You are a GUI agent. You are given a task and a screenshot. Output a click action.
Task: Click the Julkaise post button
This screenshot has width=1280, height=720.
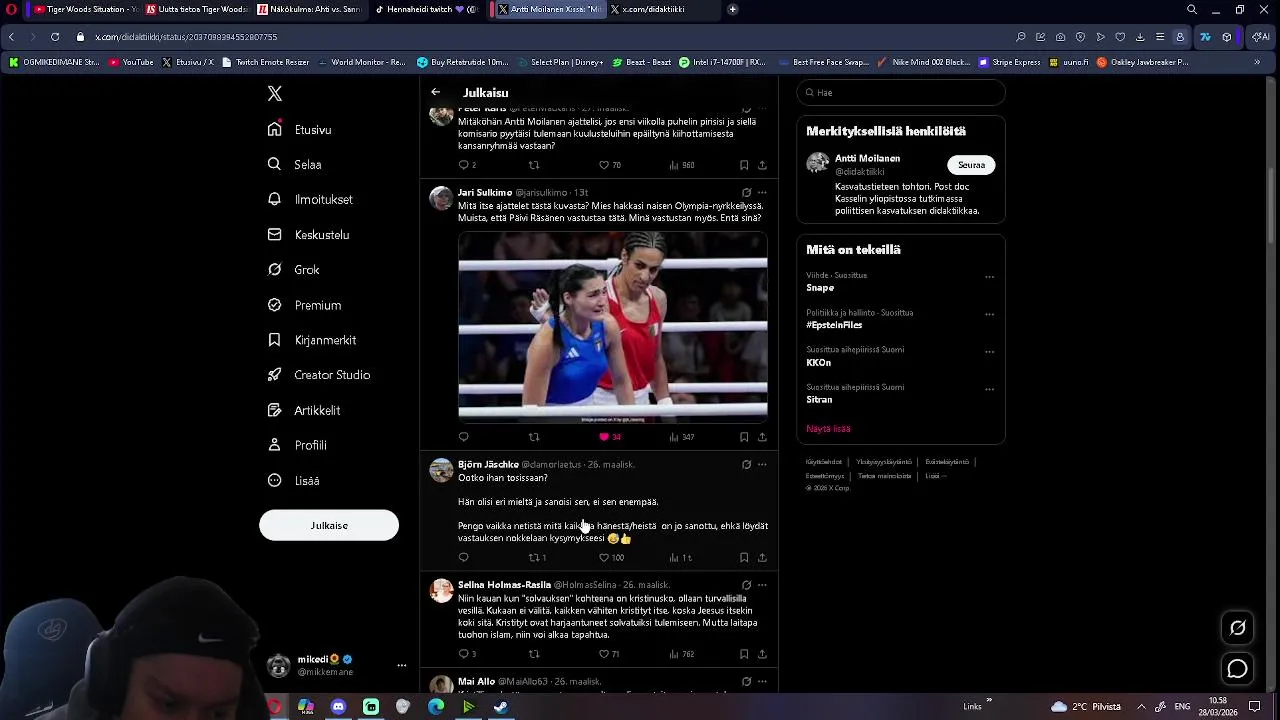[329, 525]
